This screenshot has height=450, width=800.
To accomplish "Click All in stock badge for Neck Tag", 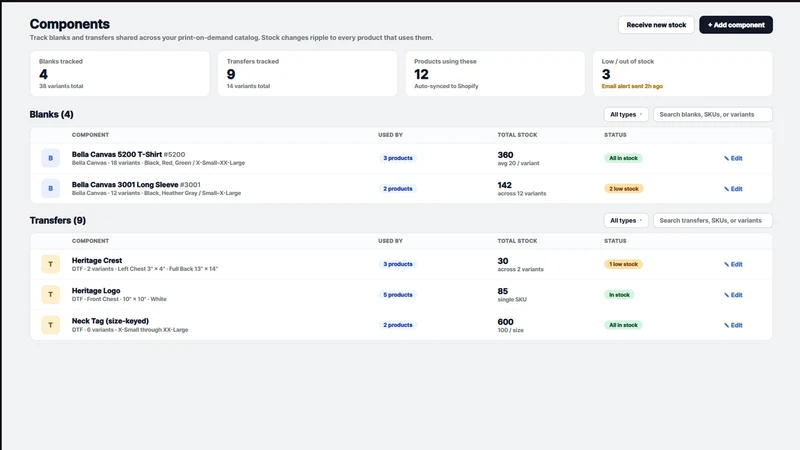I will coord(623,325).
